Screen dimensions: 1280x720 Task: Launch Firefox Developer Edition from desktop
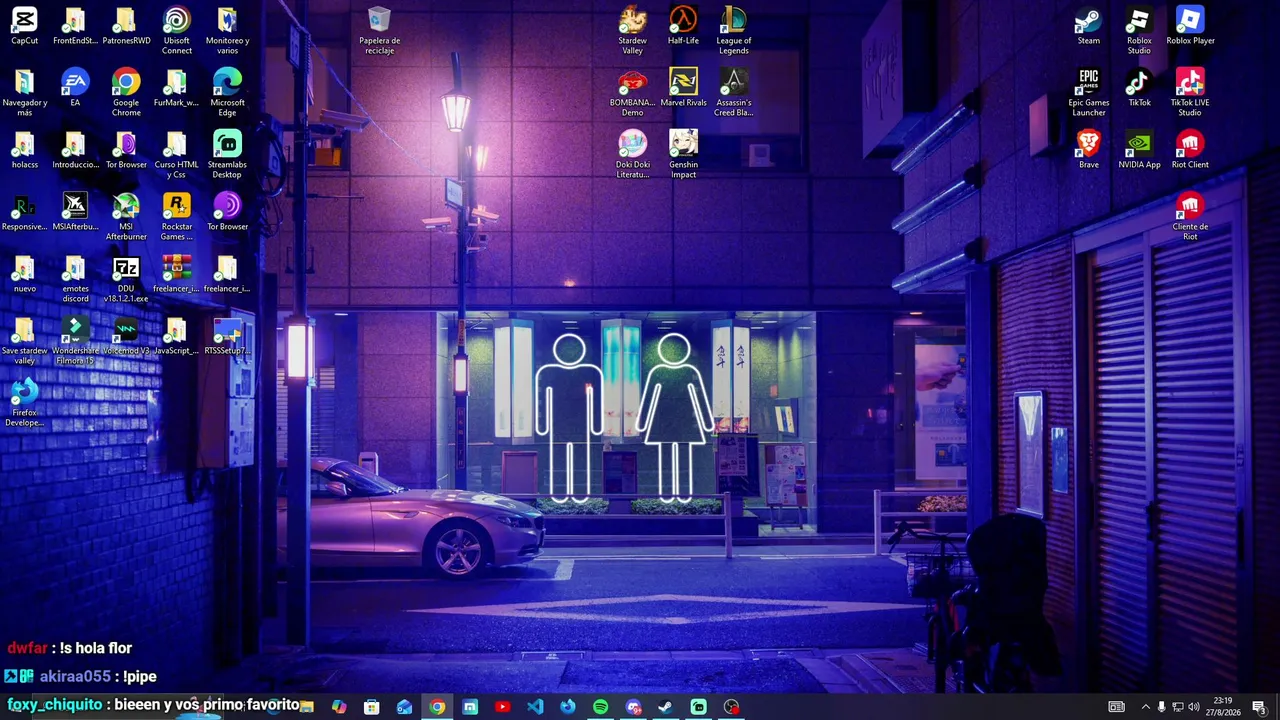(24, 403)
